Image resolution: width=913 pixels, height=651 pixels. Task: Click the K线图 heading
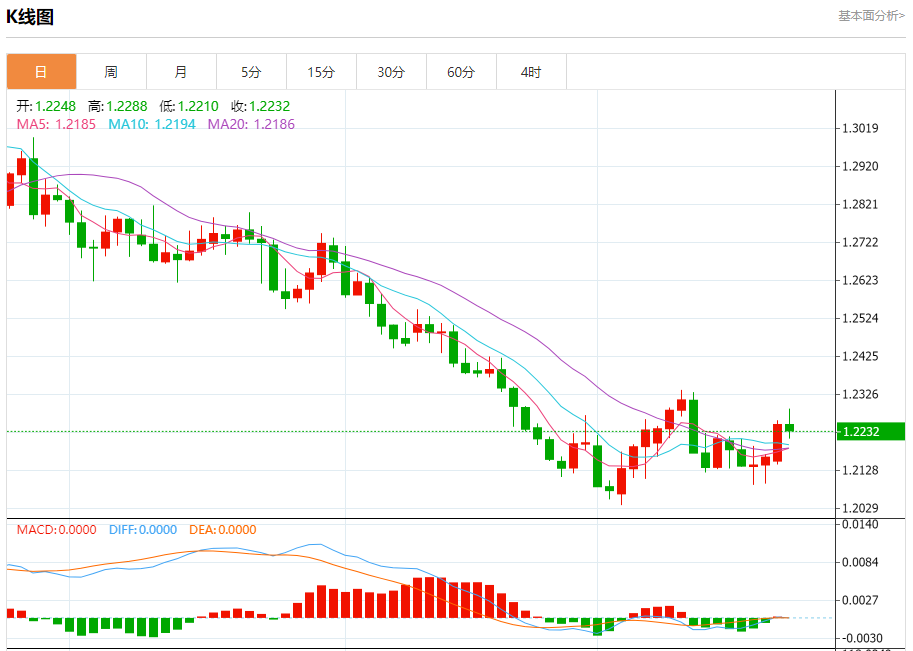(30, 17)
